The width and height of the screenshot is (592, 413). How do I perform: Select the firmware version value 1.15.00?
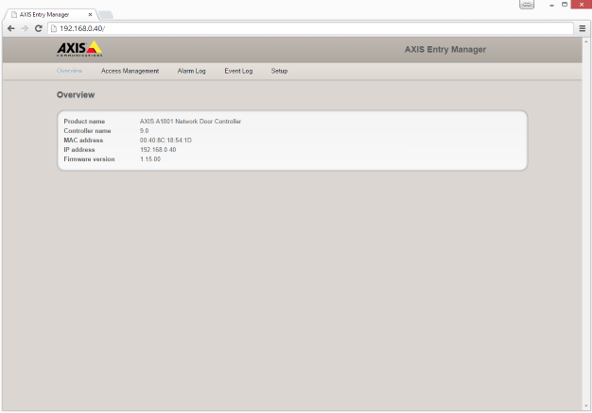point(150,159)
